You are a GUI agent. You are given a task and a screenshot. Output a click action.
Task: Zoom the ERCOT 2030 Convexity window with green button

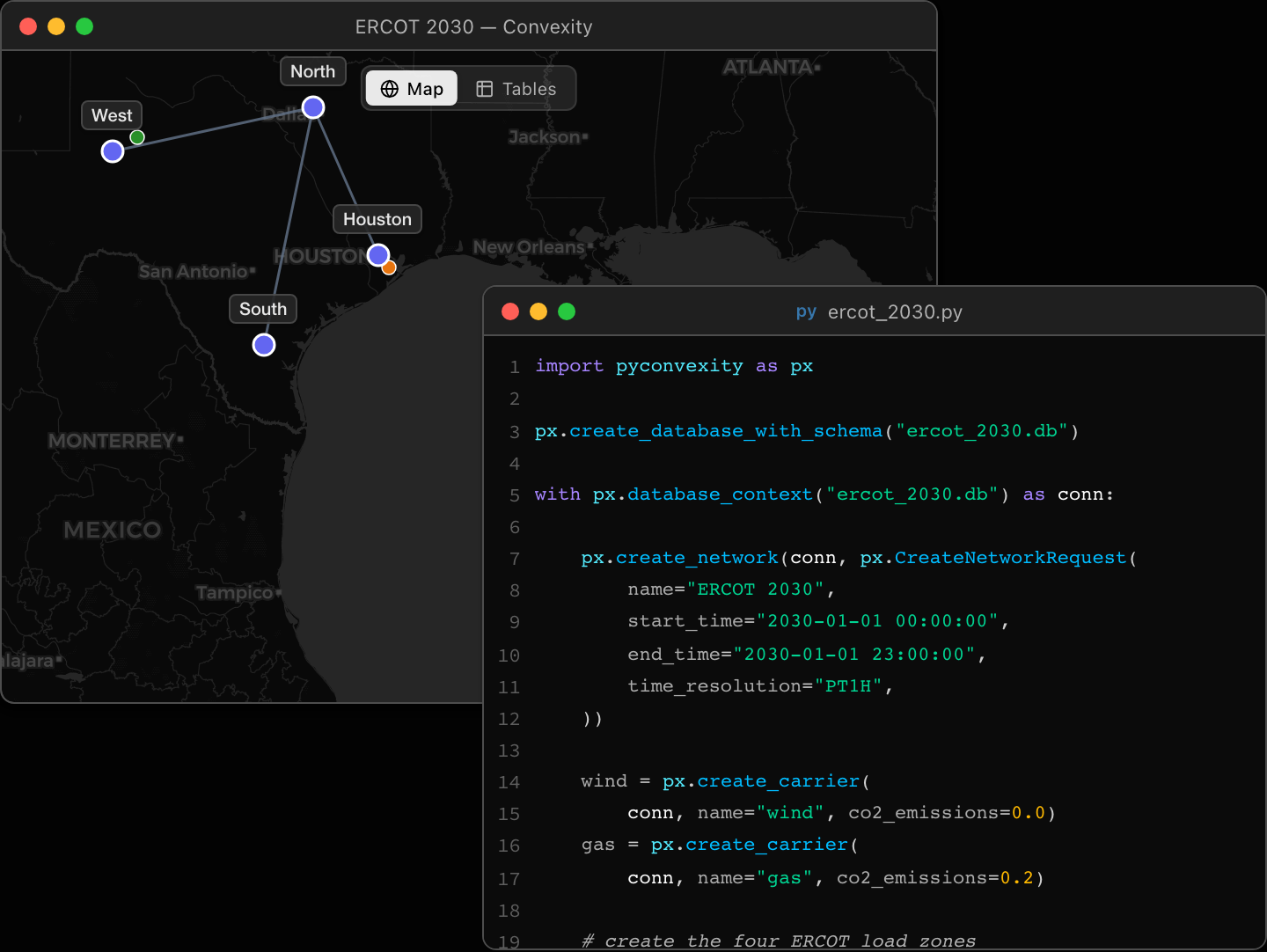tap(84, 26)
